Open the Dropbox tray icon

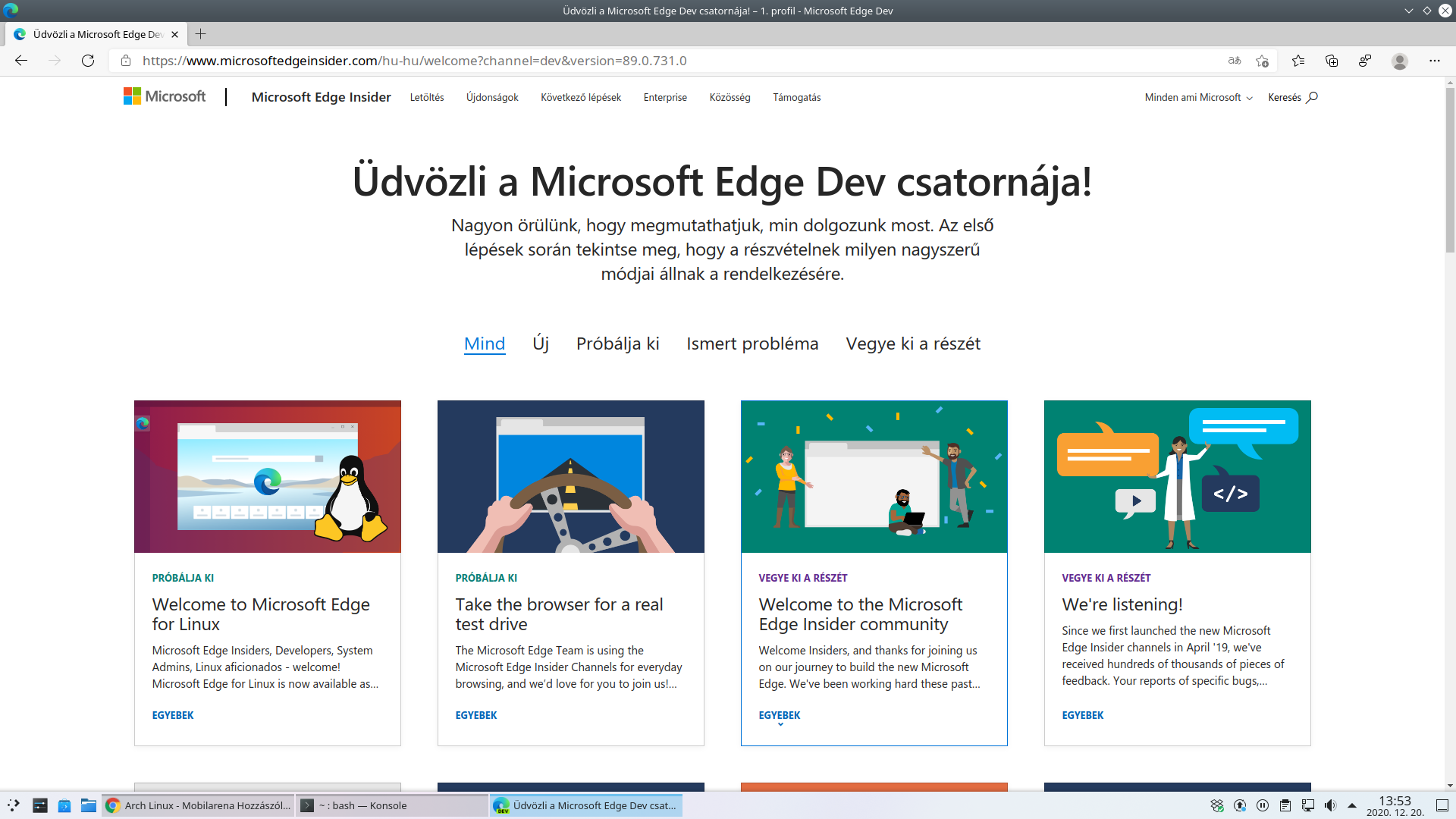[x=1217, y=805]
